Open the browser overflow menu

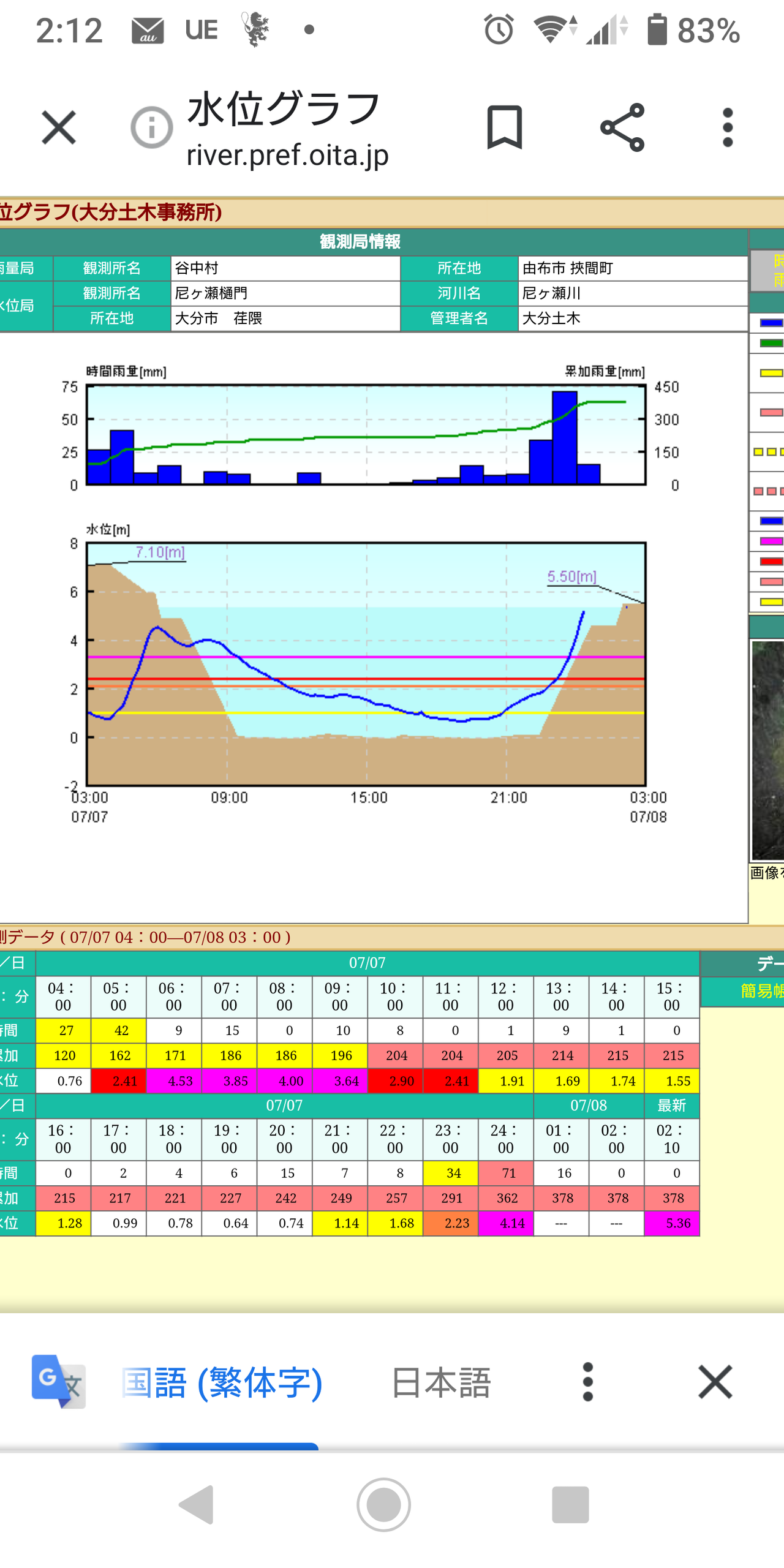[728, 127]
